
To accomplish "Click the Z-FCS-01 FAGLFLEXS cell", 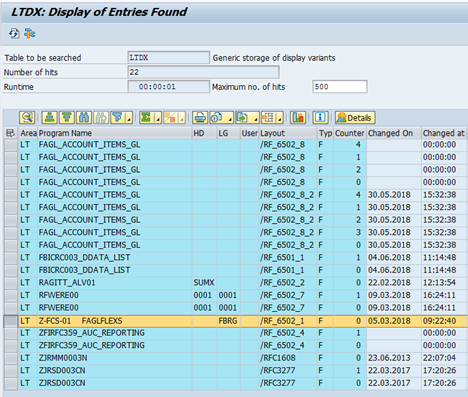I will [x=115, y=321].
